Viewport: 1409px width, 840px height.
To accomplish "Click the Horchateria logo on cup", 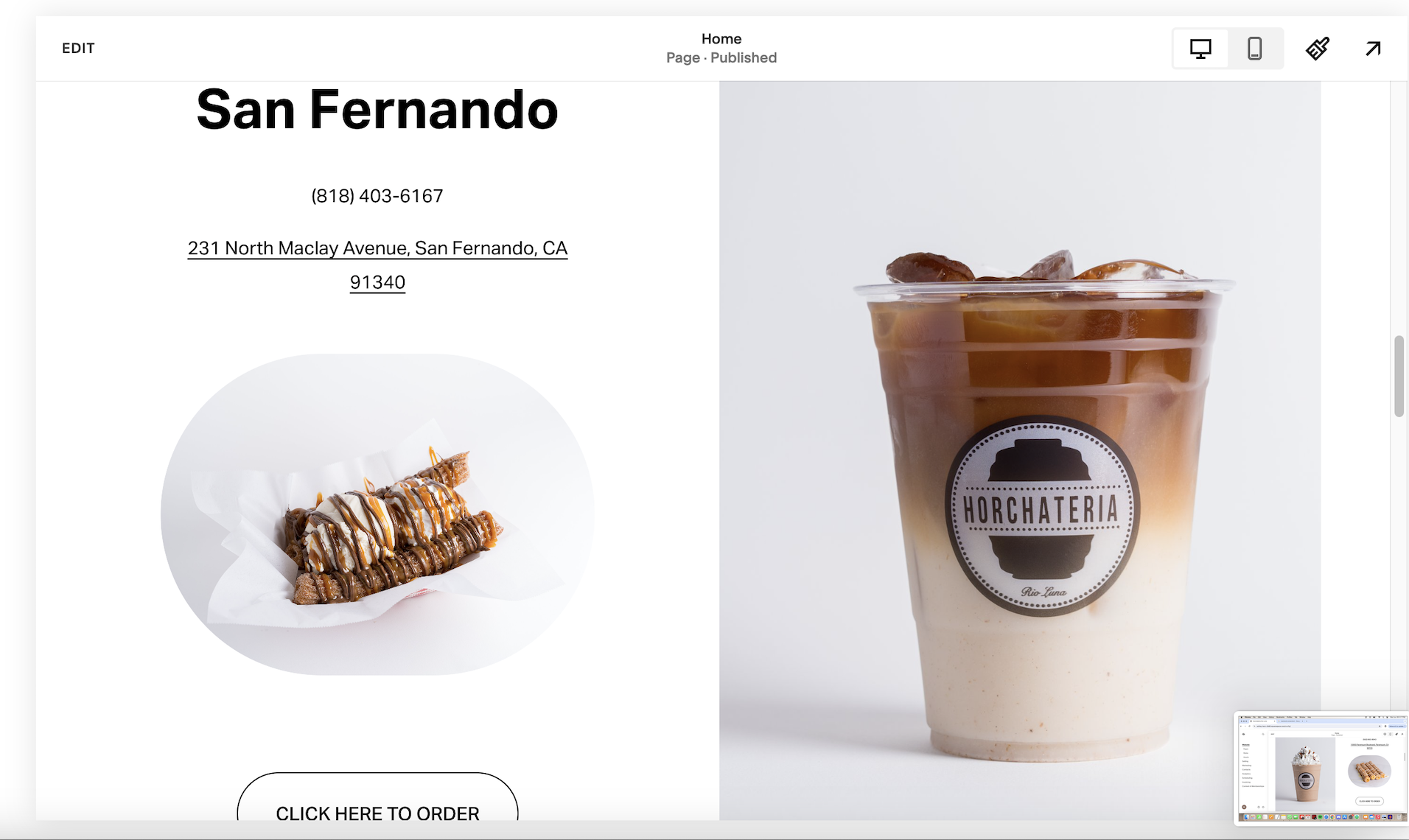I will (1042, 515).
